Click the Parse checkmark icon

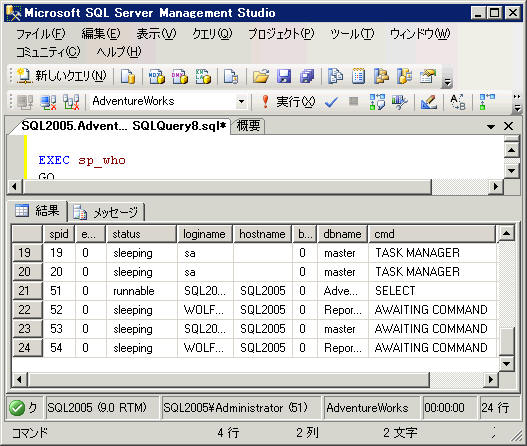[331, 102]
